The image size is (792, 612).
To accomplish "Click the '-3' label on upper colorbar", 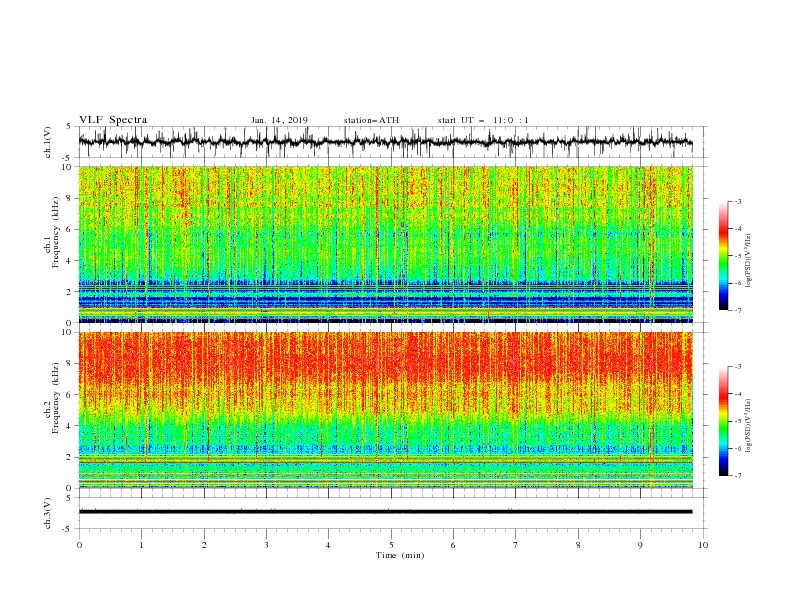I will click(x=737, y=201).
